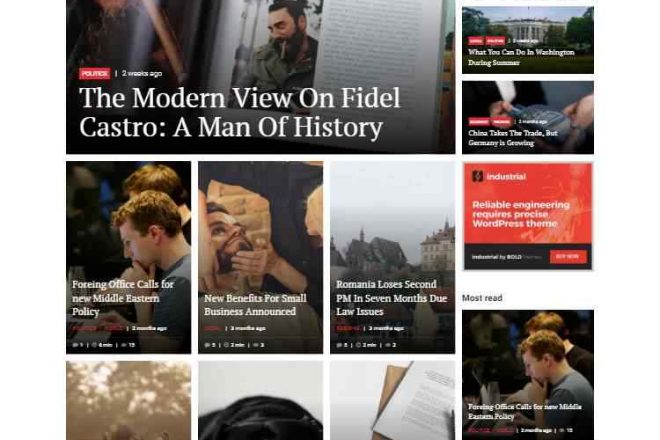This screenshot has height=440, width=660.
Task: Click comments icon on Romania card
Action: (339, 345)
